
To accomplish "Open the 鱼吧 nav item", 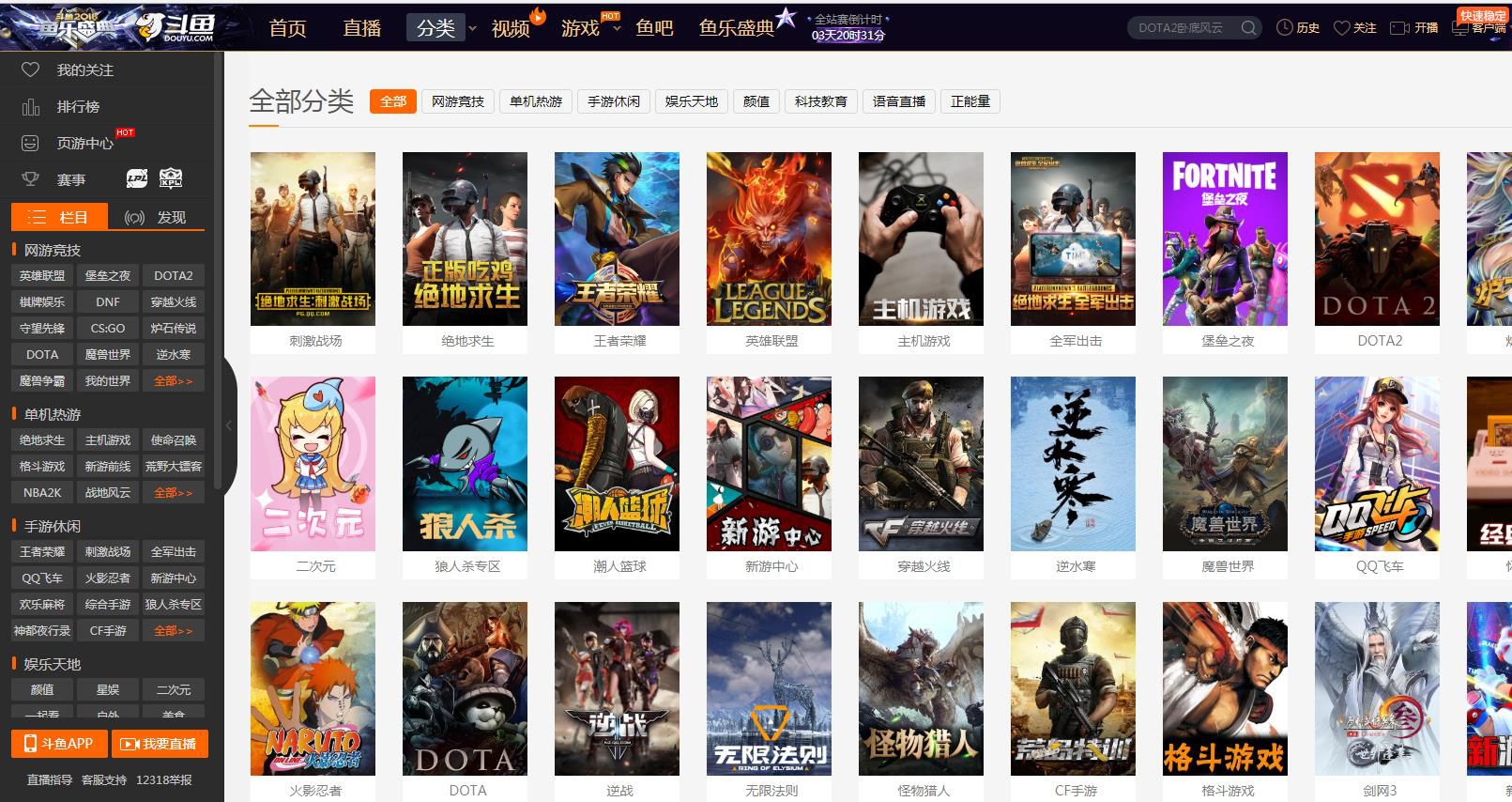I will pyautogui.click(x=654, y=28).
